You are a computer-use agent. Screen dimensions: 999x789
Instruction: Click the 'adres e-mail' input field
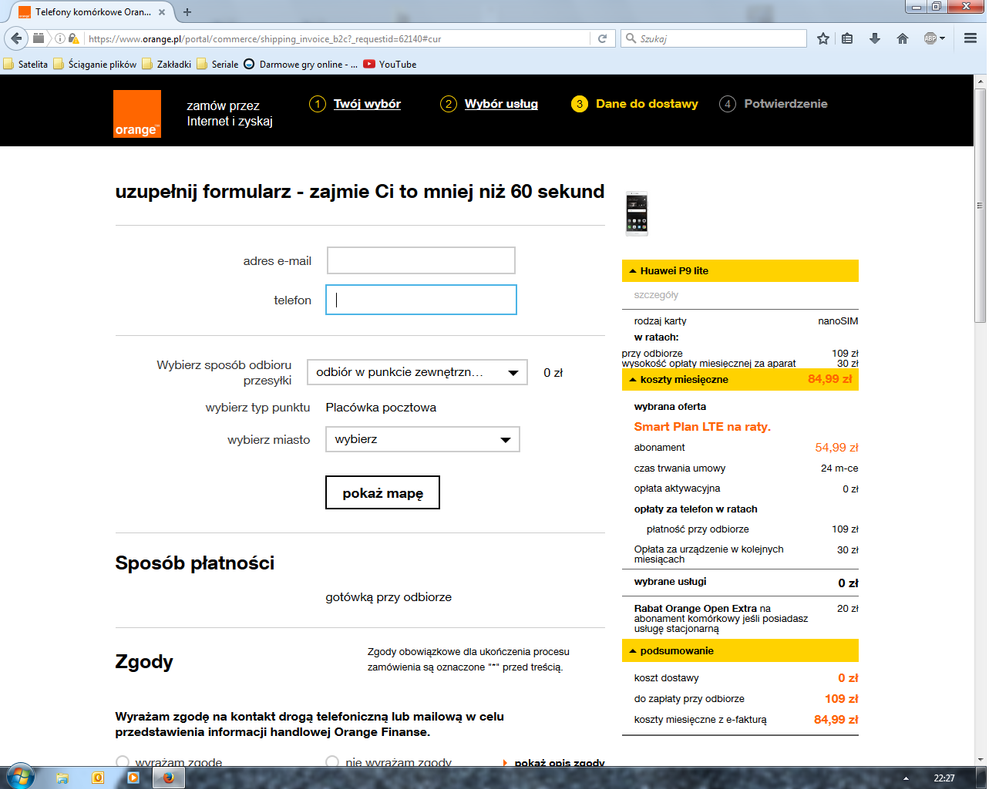coord(421,261)
